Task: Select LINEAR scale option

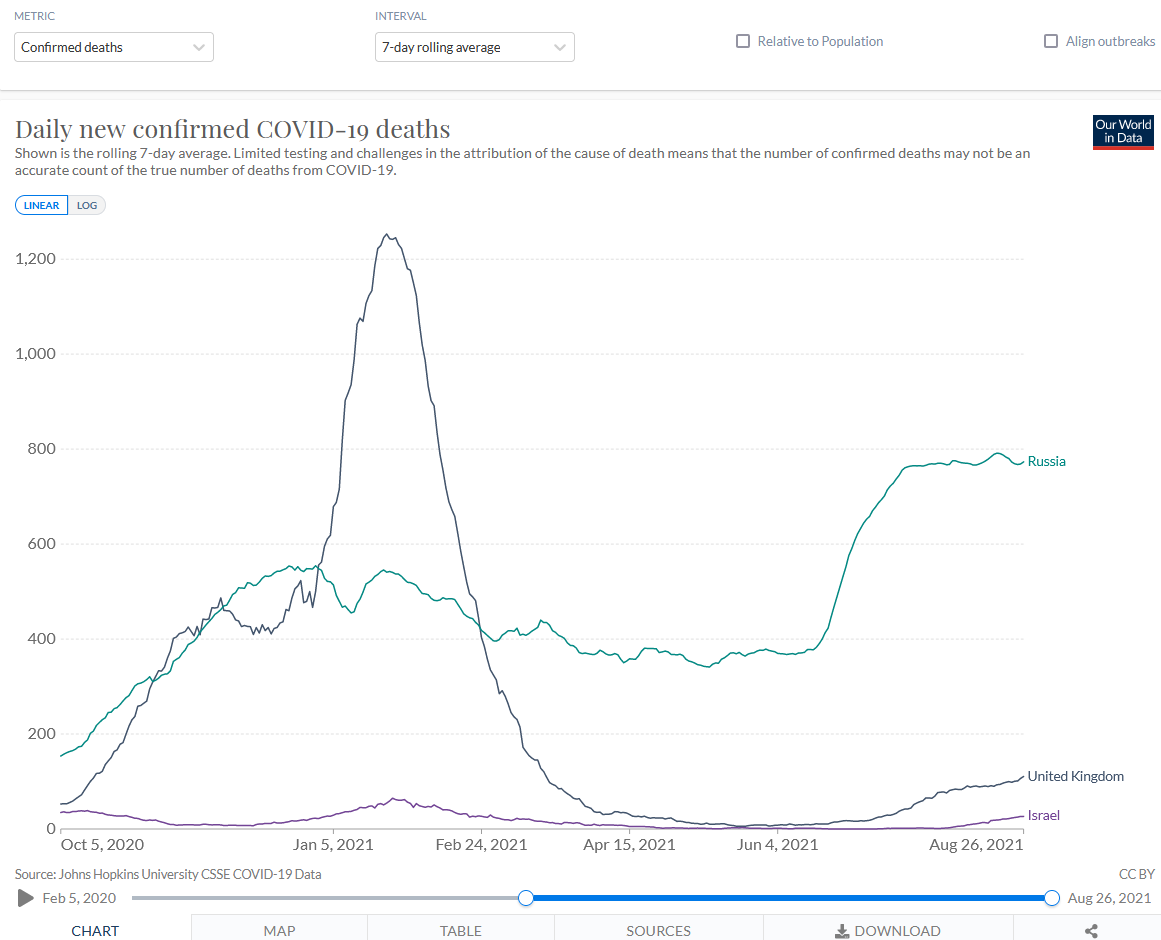Action: point(41,205)
